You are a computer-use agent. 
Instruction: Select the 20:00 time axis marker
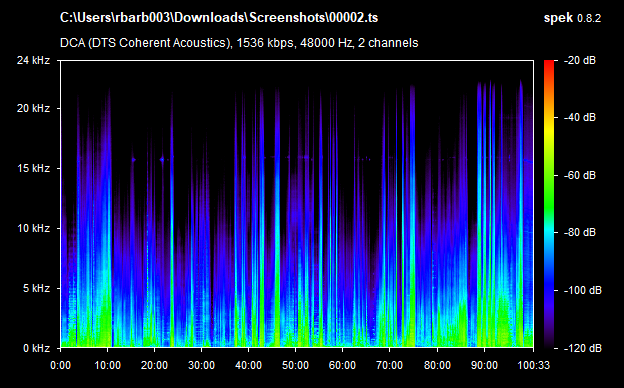pyautogui.click(x=154, y=365)
